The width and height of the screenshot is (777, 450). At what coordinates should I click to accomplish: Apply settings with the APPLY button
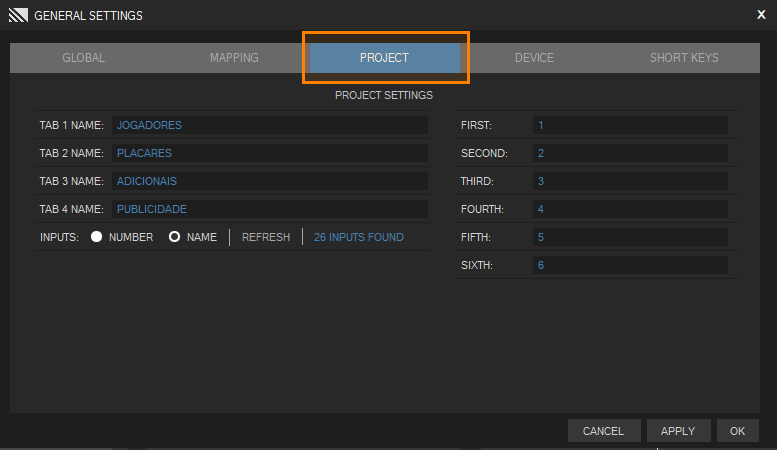point(677,431)
